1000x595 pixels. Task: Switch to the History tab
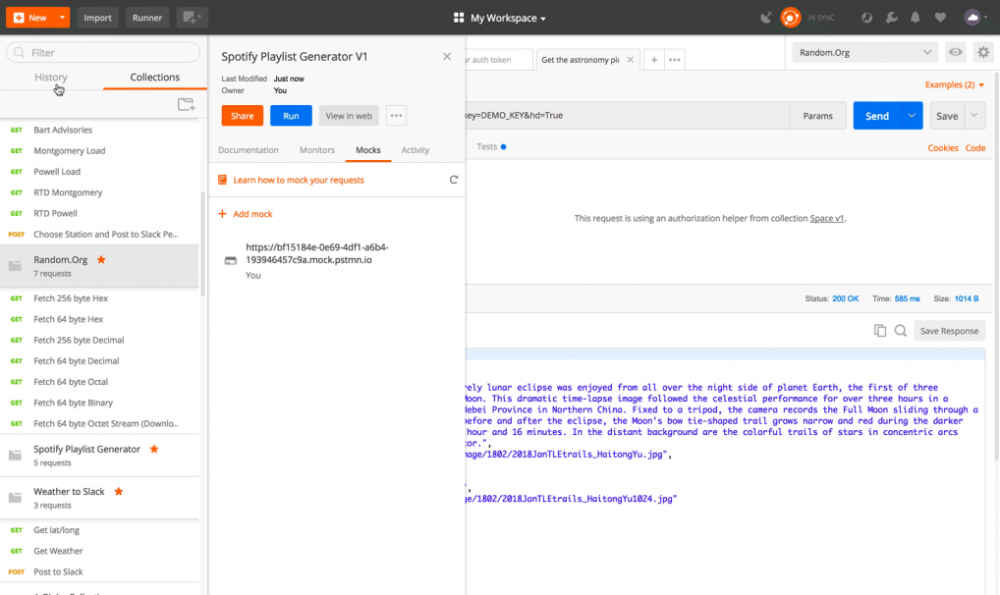click(51, 77)
